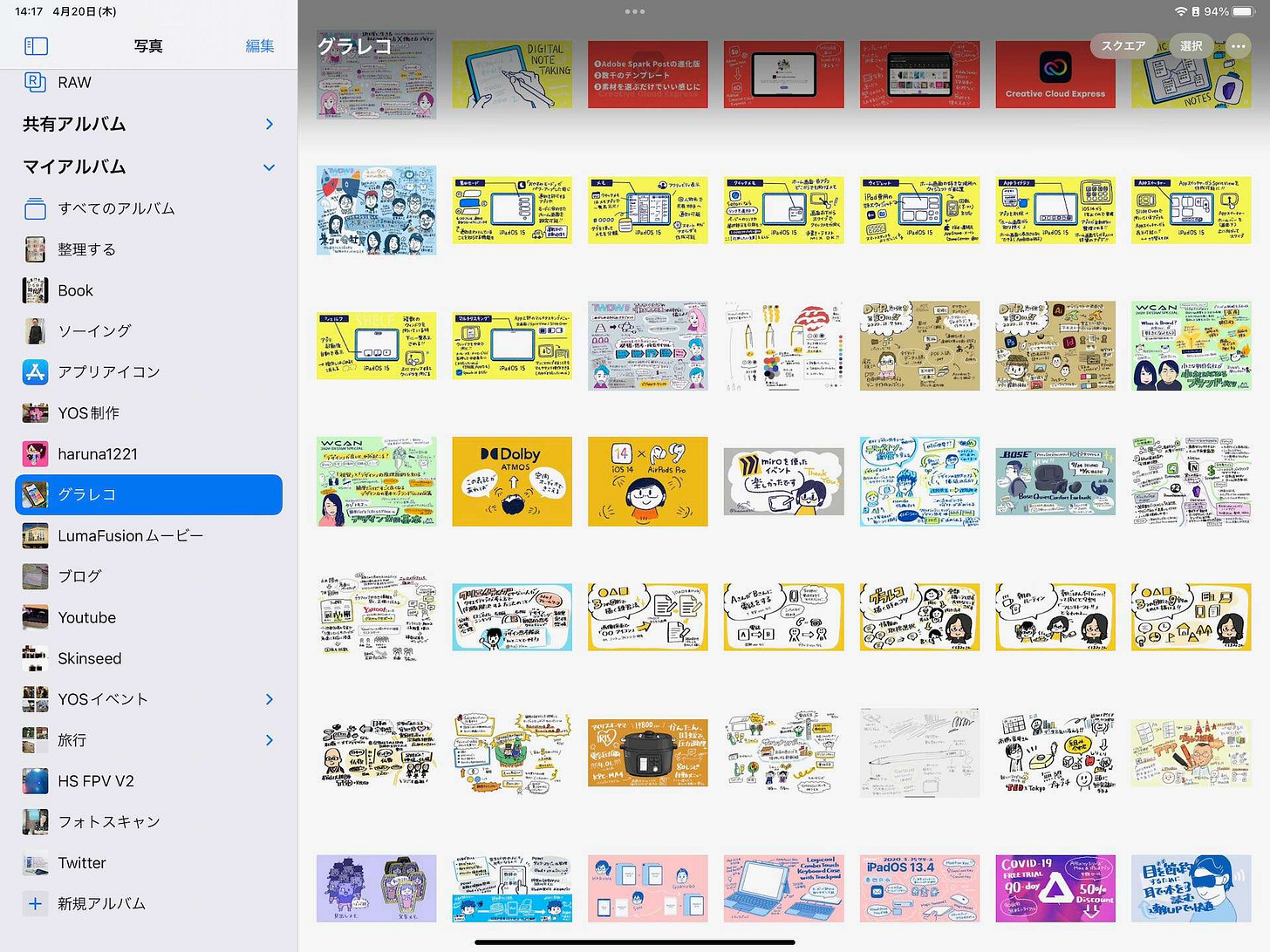The width and height of the screenshot is (1270, 952).
Task: Open the アプリアイコン App Store icon
Action: pyautogui.click(x=35, y=372)
